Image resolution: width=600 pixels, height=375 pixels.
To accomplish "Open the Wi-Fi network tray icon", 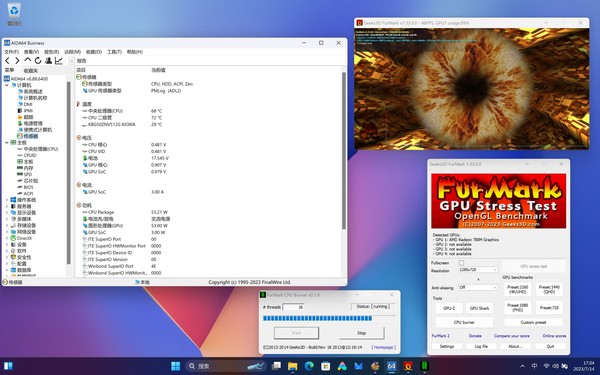I will pyautogui.click(x=546, y=366).
